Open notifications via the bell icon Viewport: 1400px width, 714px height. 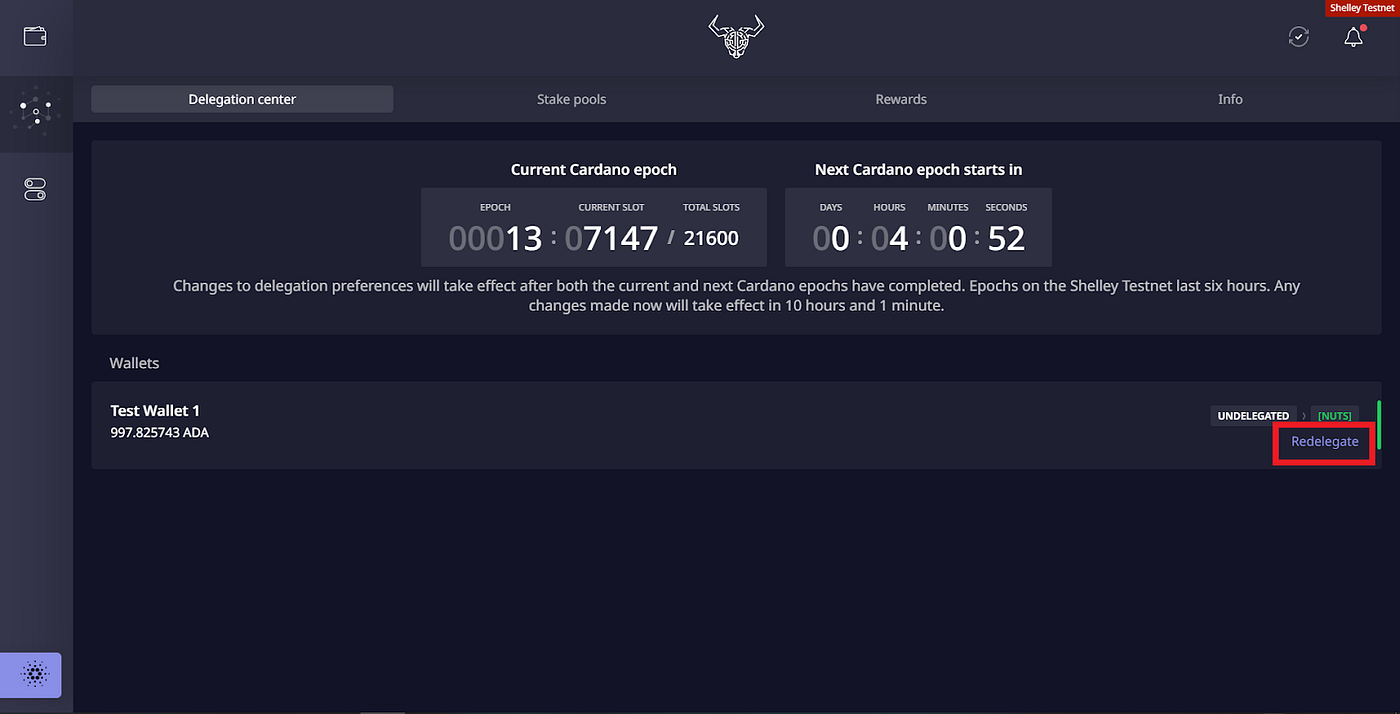1353,37
